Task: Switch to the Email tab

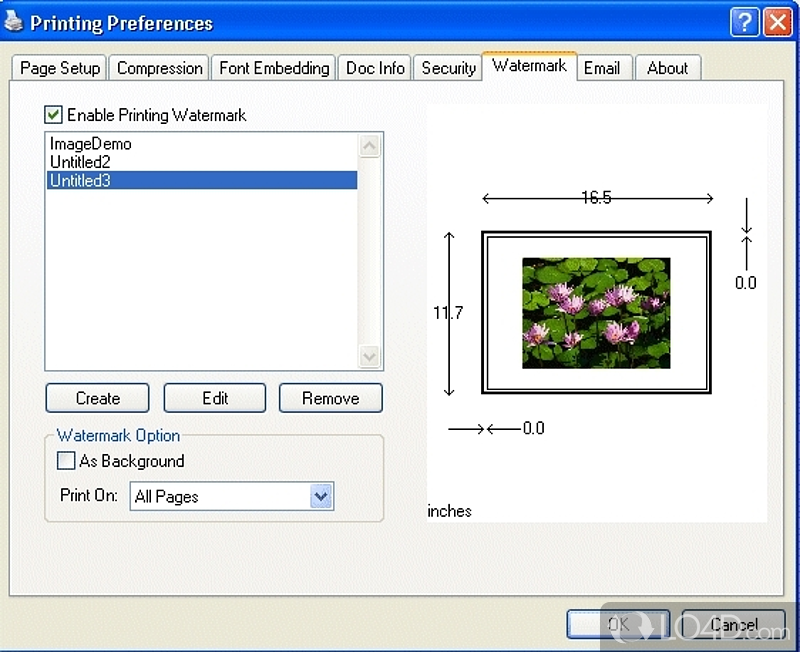Action: pos(602,68)
